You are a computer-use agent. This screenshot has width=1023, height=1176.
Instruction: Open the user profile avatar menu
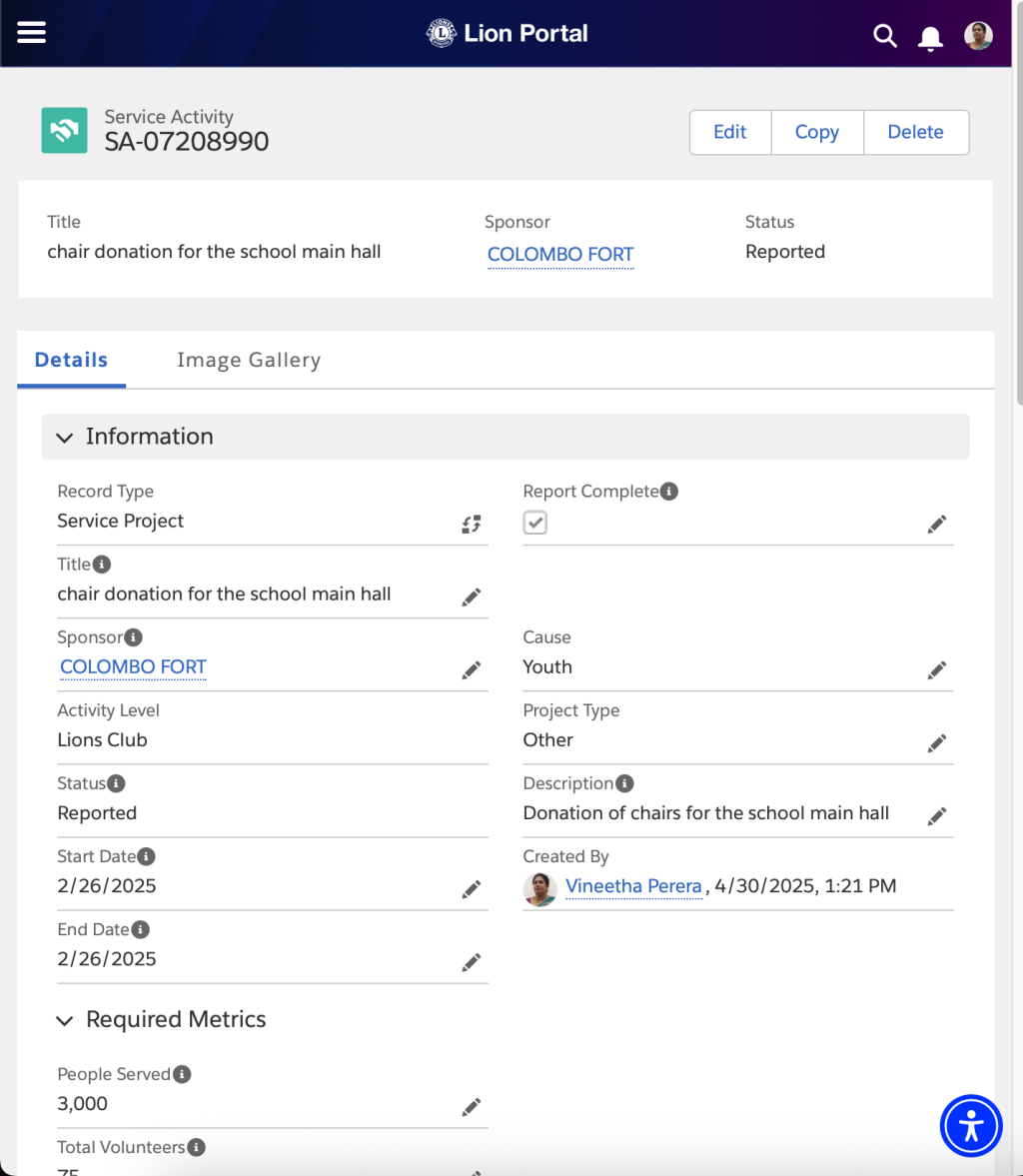(x=978, y=35)
